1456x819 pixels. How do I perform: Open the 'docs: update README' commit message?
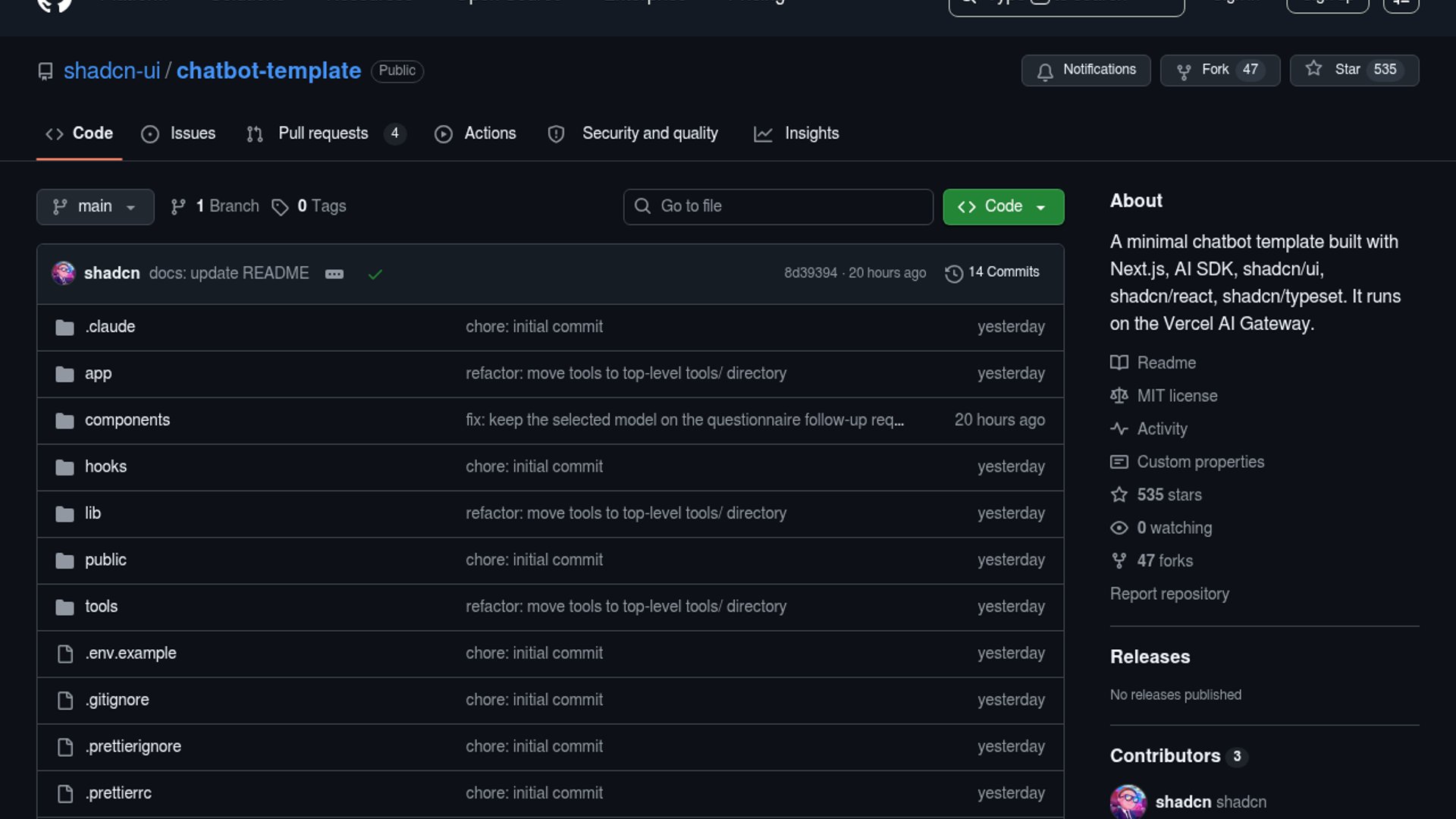229,273
